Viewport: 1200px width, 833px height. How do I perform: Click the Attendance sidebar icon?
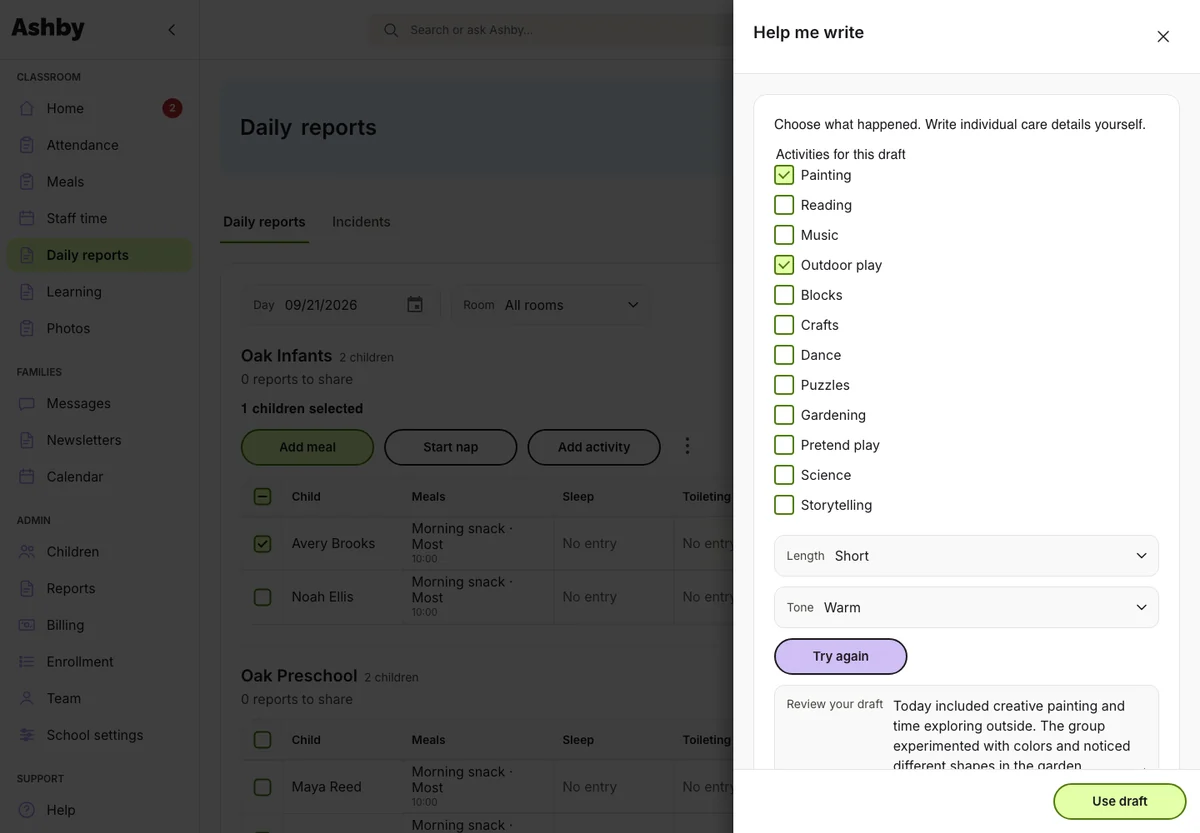pos(27,145)
